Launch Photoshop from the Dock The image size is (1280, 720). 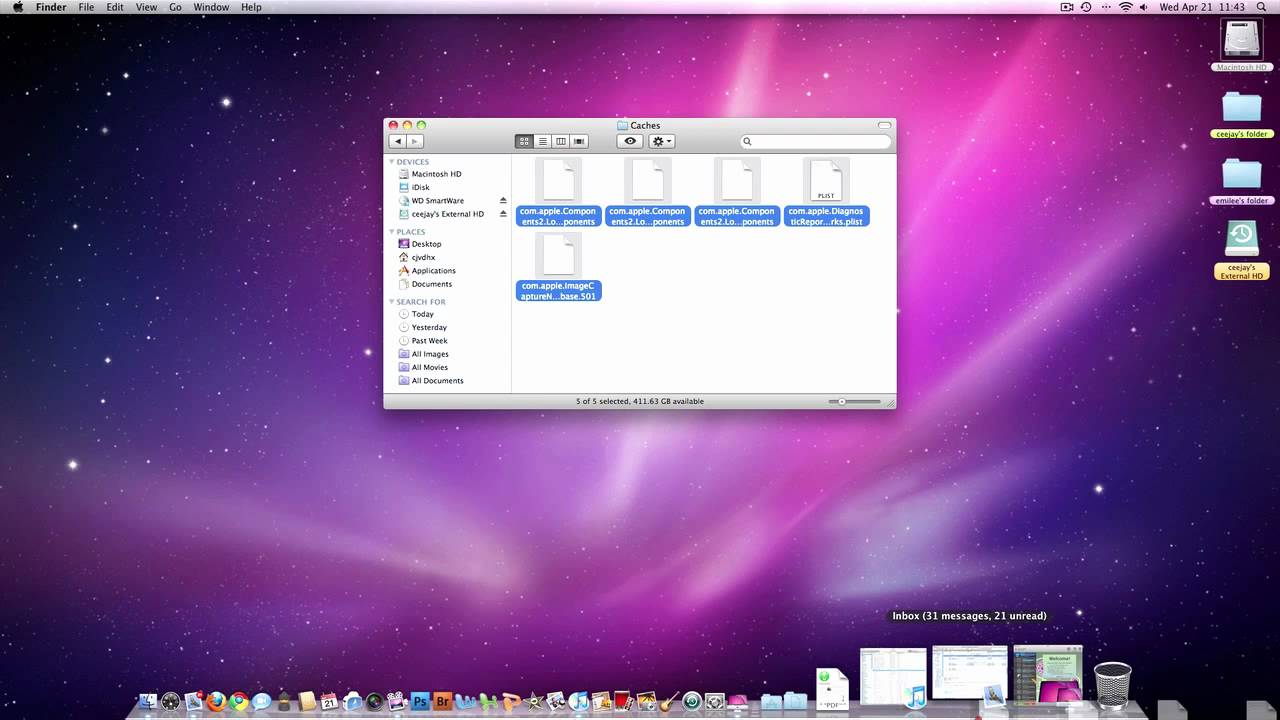[420, 701]
